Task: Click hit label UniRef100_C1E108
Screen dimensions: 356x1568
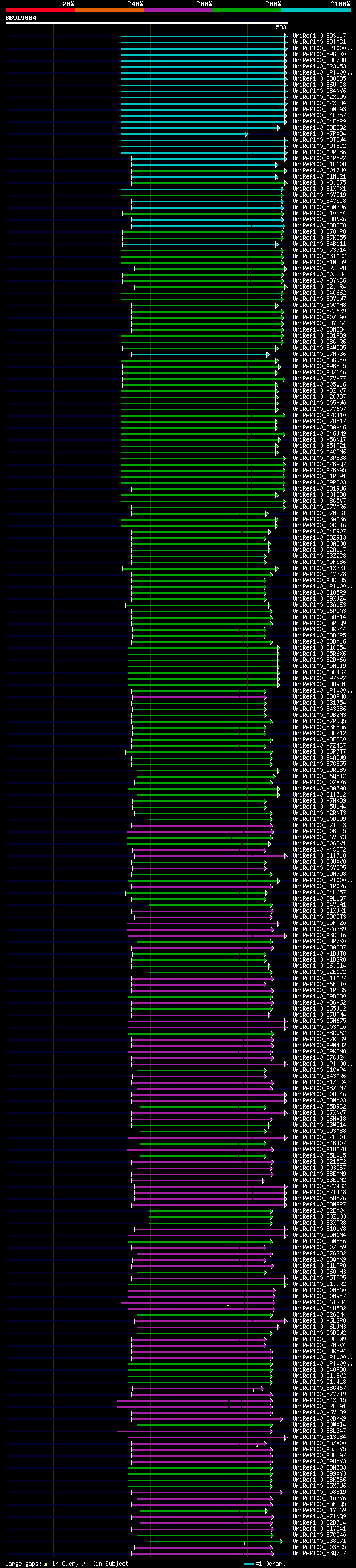Action: (319, 164)
